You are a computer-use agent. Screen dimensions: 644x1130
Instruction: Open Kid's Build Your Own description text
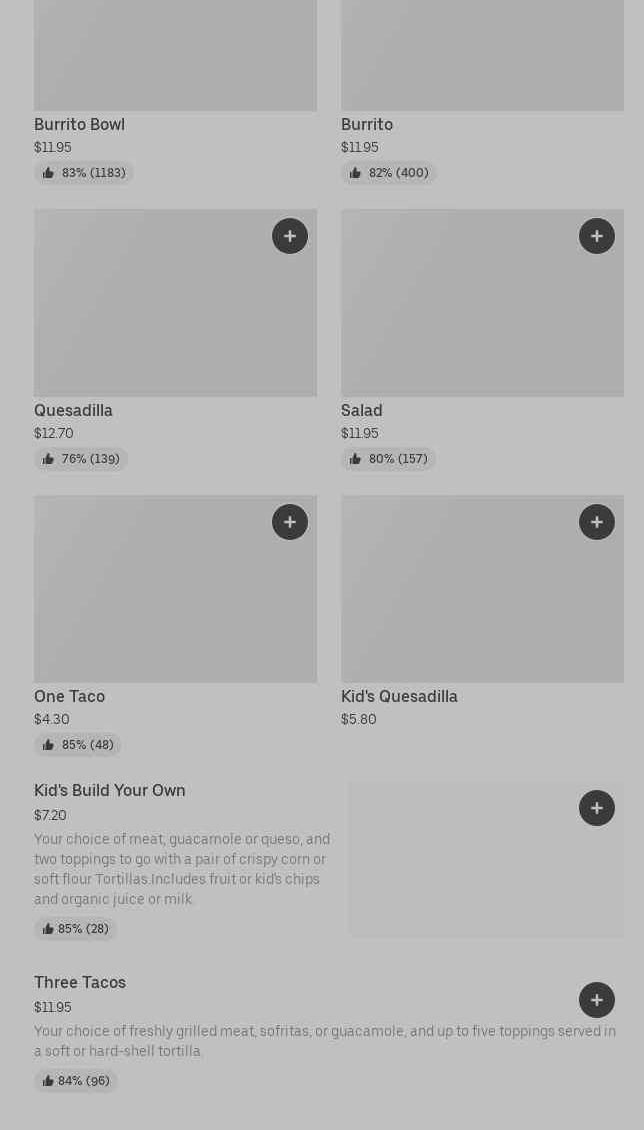click(x=182, y=869)
